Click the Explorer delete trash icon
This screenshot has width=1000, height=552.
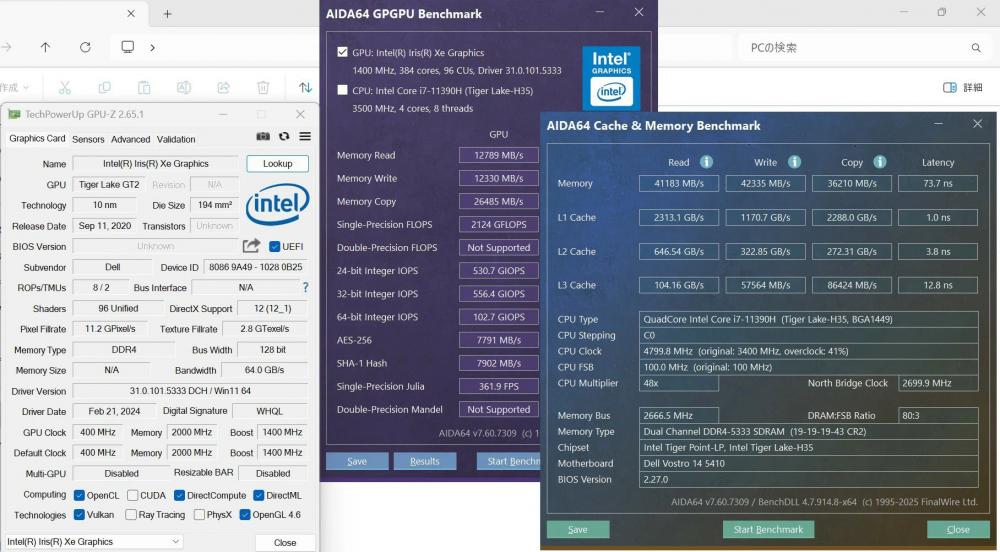tap(263, 87)
